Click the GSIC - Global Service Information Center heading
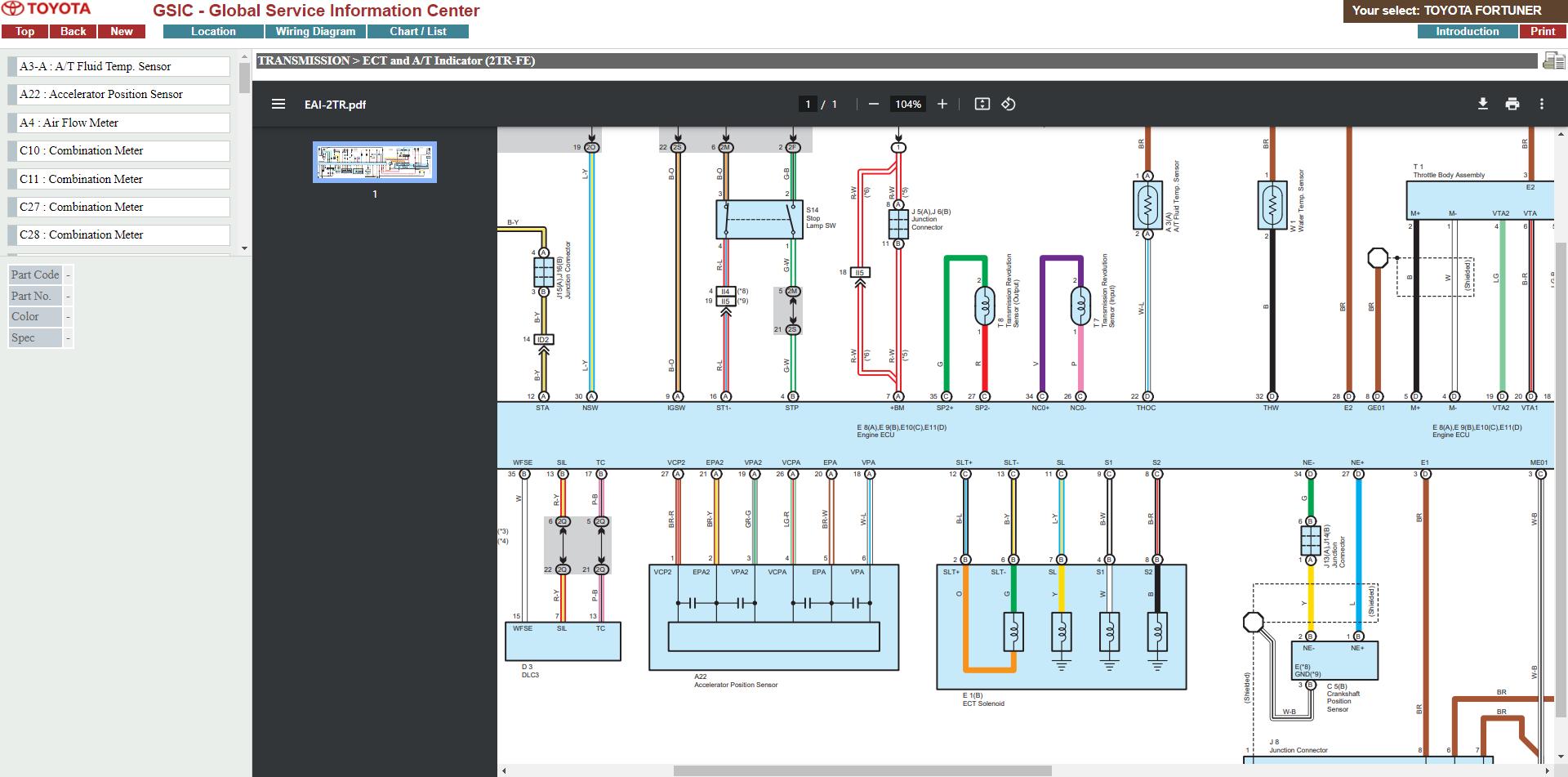The height and width of the screenshot is (777, 1568). click(316, 11)
